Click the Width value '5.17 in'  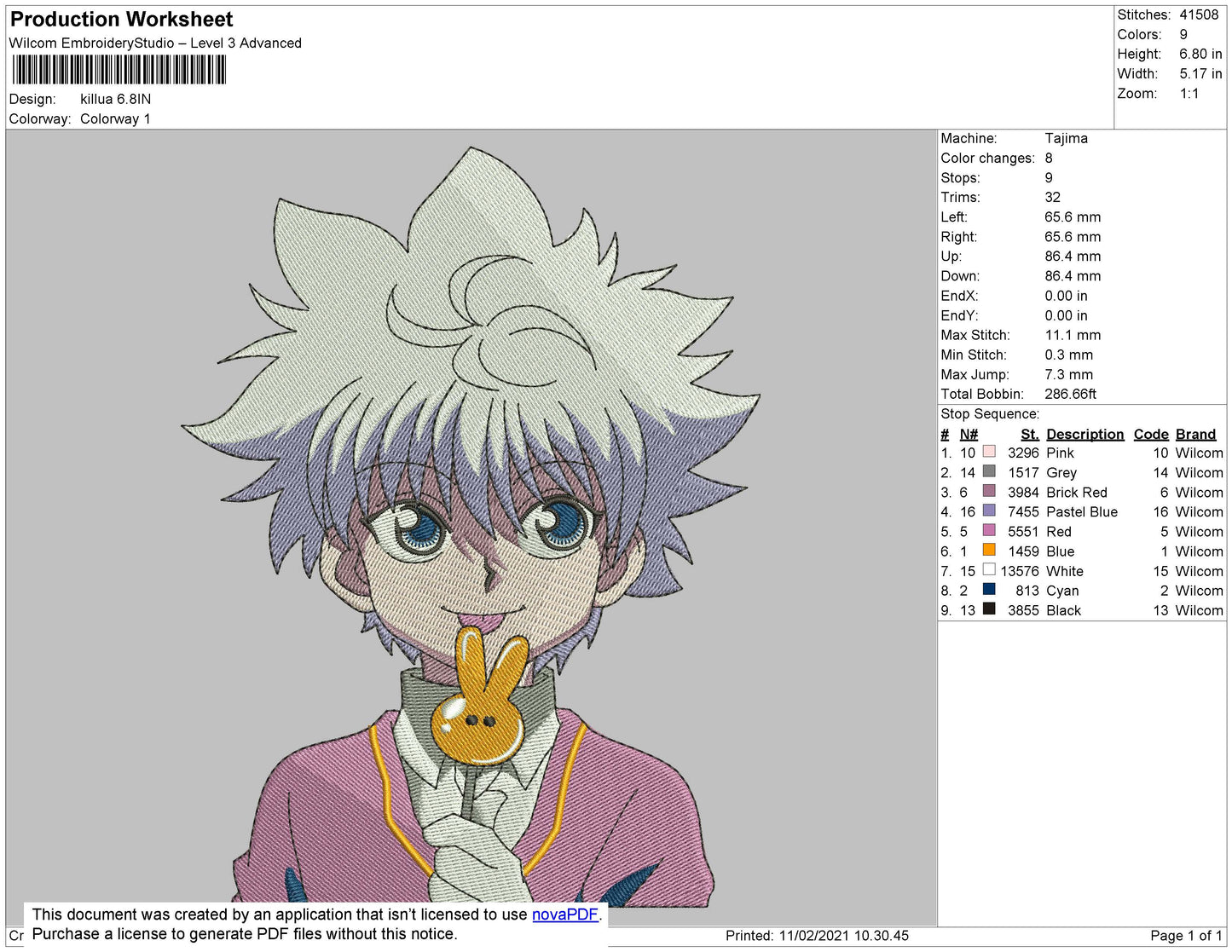pos(1200,73)
